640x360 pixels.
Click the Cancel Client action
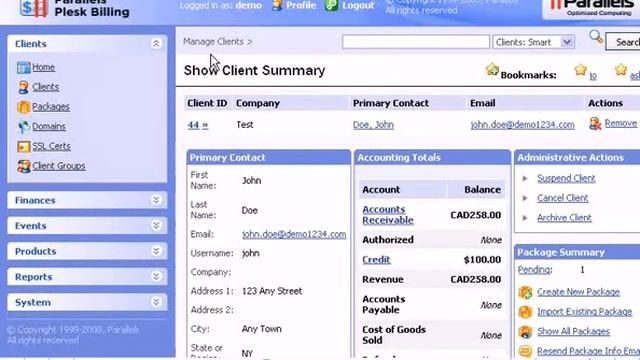pos(563,198)
